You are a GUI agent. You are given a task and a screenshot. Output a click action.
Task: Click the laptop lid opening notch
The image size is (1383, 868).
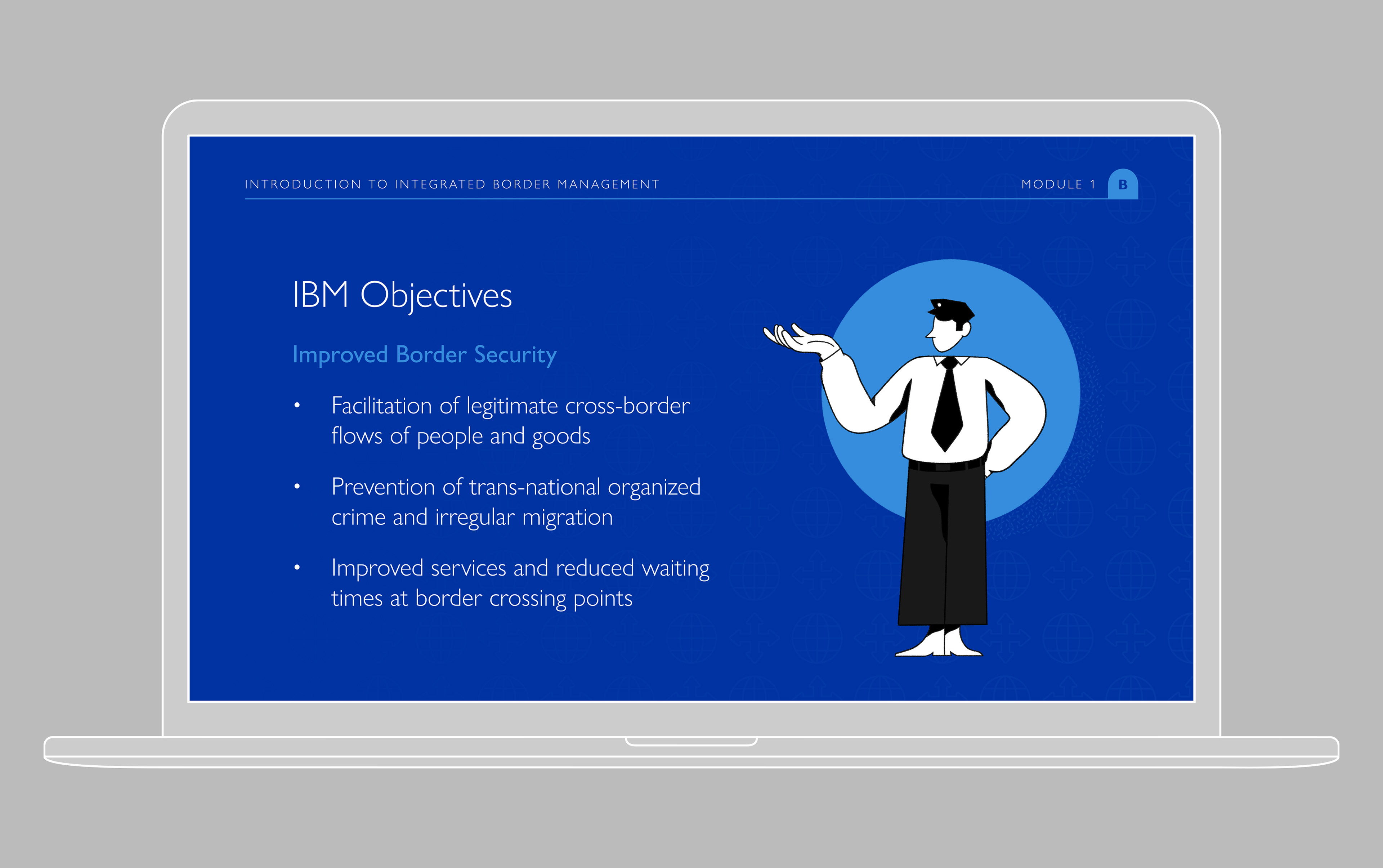click(691, 741)
